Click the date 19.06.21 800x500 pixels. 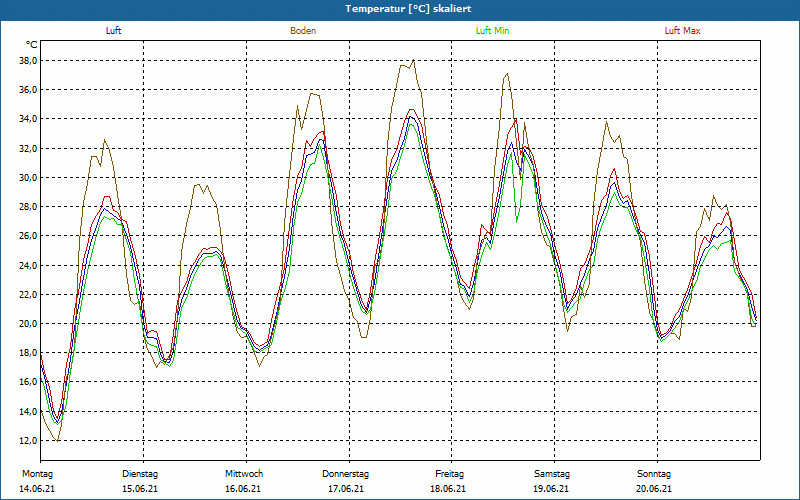(x=551, y=489)
